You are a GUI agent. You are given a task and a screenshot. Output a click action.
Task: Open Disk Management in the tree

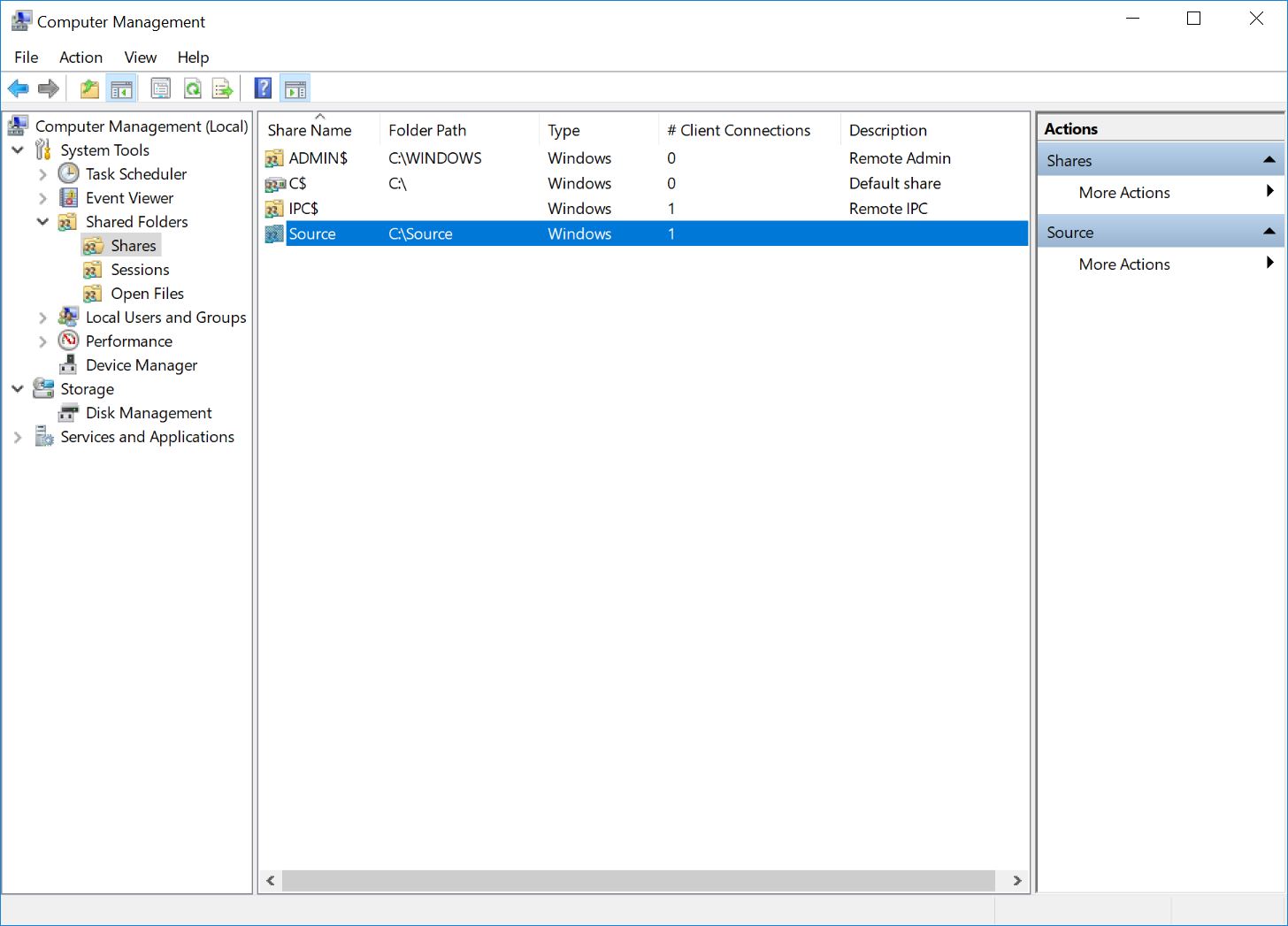(x=148, y=413)
